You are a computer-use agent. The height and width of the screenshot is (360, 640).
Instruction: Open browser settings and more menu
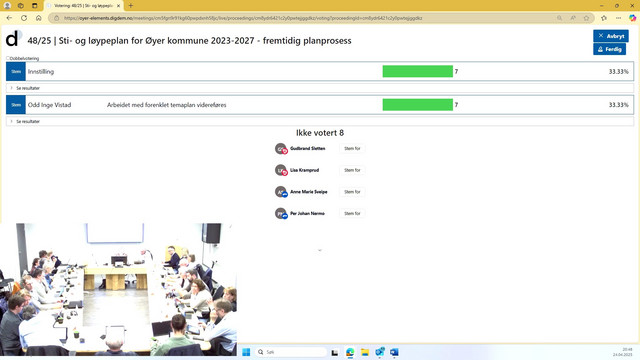click(618, 18)
